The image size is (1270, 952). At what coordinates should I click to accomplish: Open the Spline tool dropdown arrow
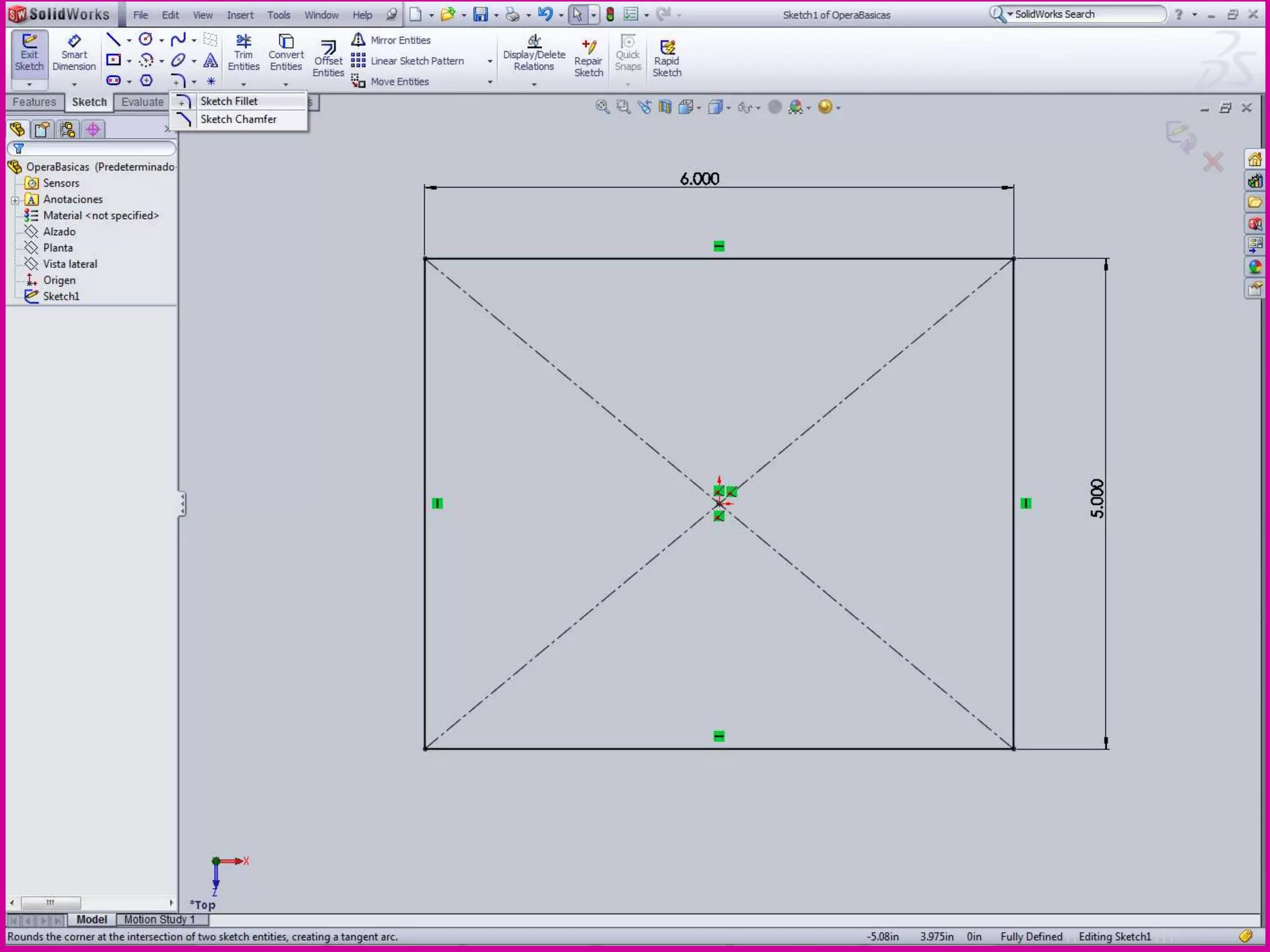pyautogui.click(x=194, y=41)
